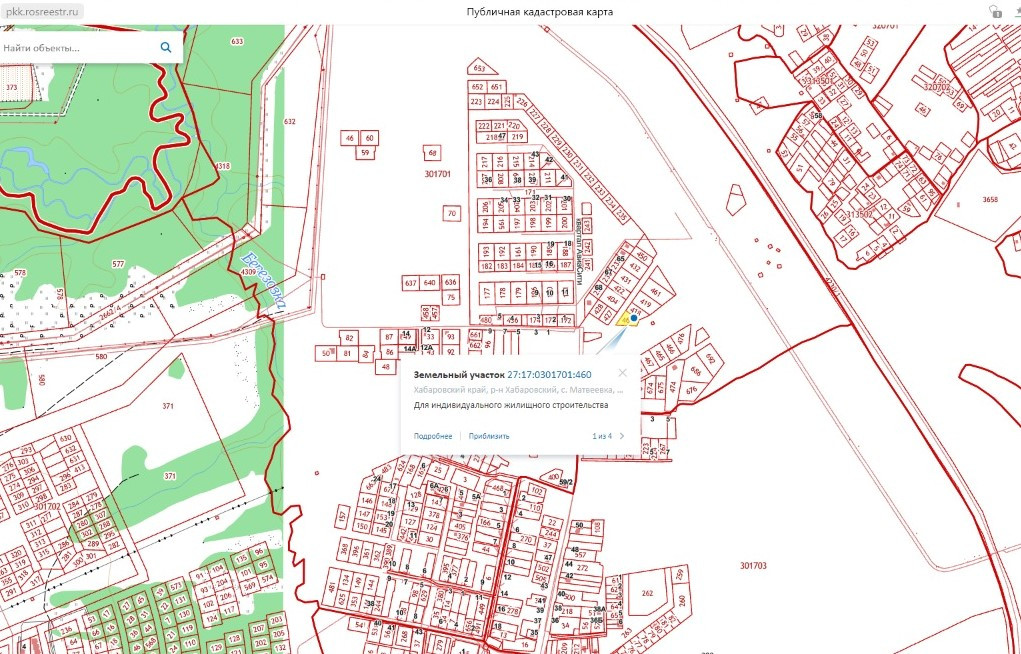Viewport: 1021px width, 654px height.
Task: Click parcel label '577' on map
Action: 118,264
